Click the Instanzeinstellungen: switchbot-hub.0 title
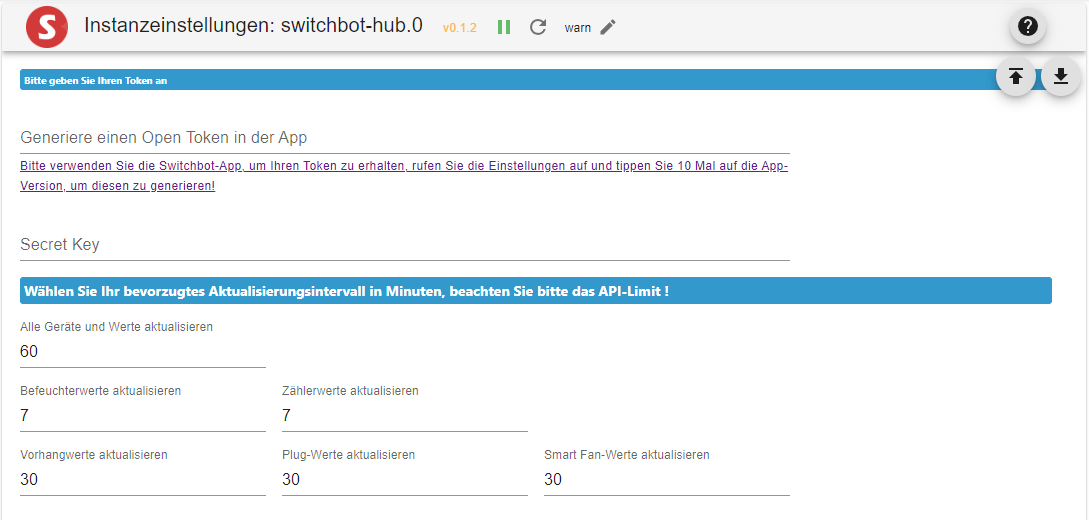The height and width of the screenshot is (520, 1089). (253, 26)
